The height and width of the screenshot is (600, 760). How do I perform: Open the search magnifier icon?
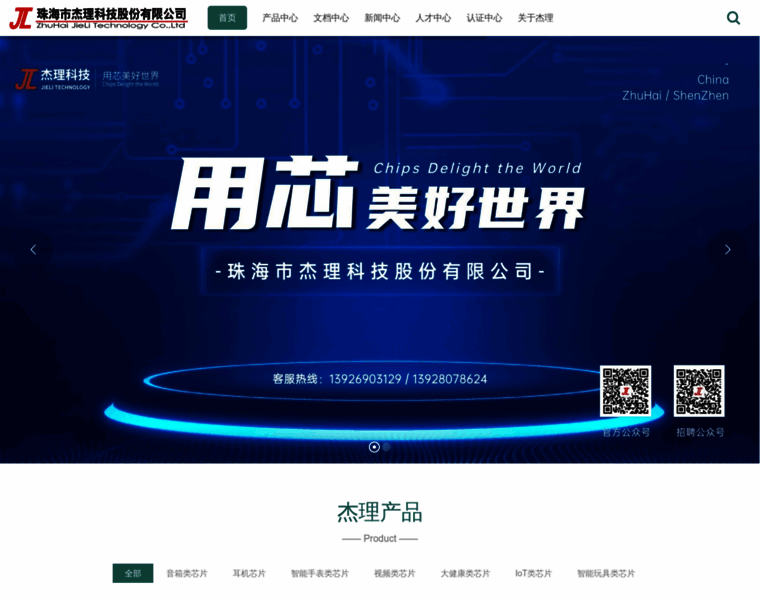click(733, 18)
